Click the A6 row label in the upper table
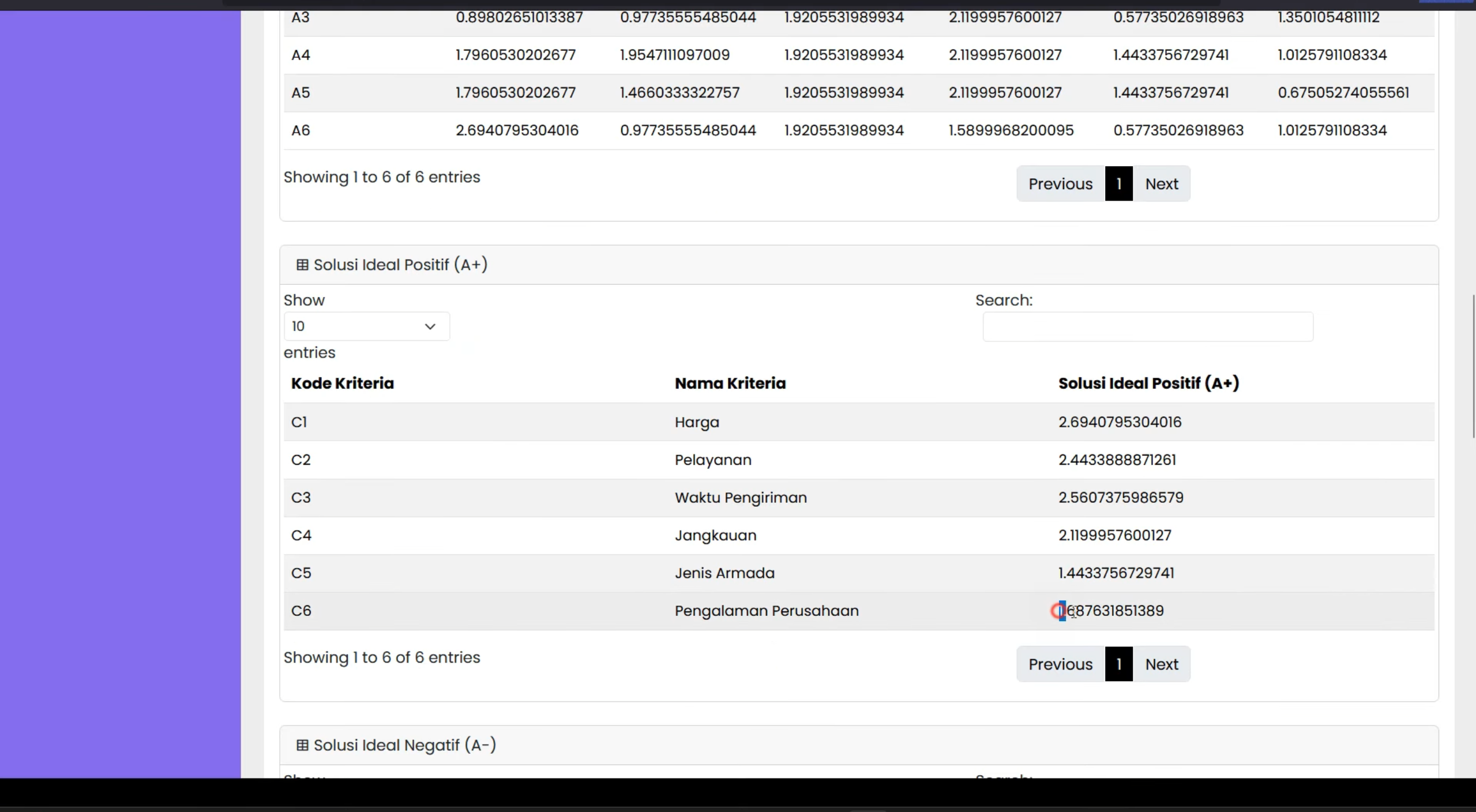Image resolution: width=1476 pixels, height=812 pixels. tap(301, 130)
